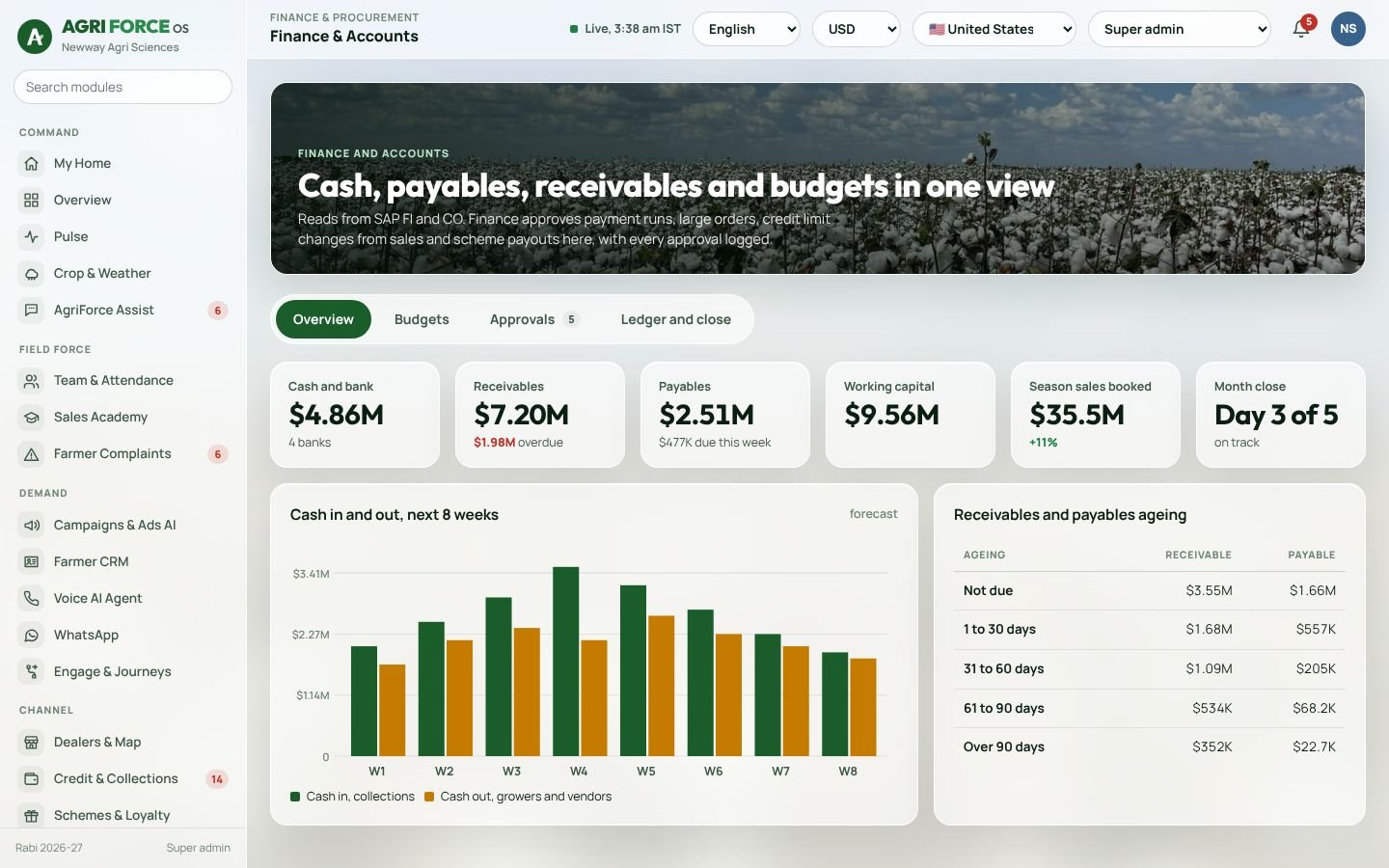The height and width of the screenshot is (868, 1389).
Task: Switch to the Budgets tab
Action: pyautogui.click(x=422, y=319)
